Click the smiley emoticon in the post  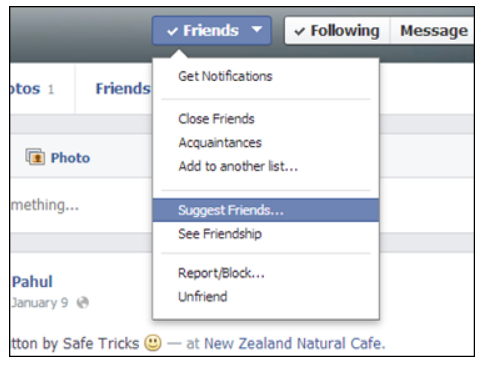[x=153, y=343]
